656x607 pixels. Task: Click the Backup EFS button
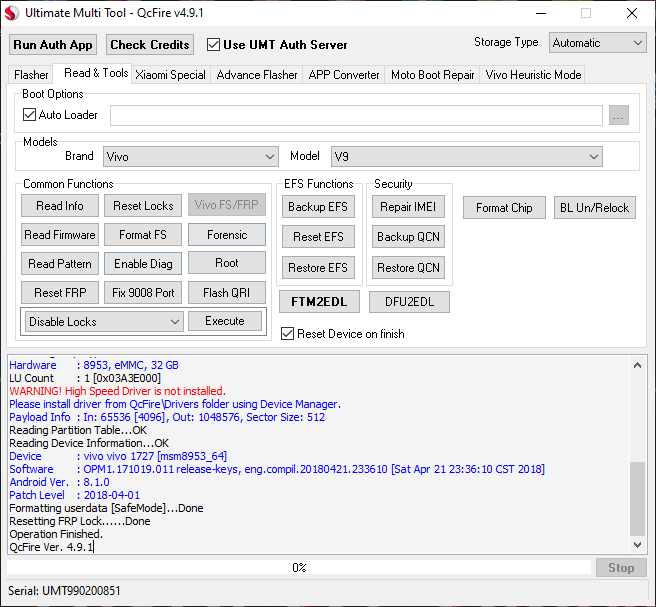(318, 207)
